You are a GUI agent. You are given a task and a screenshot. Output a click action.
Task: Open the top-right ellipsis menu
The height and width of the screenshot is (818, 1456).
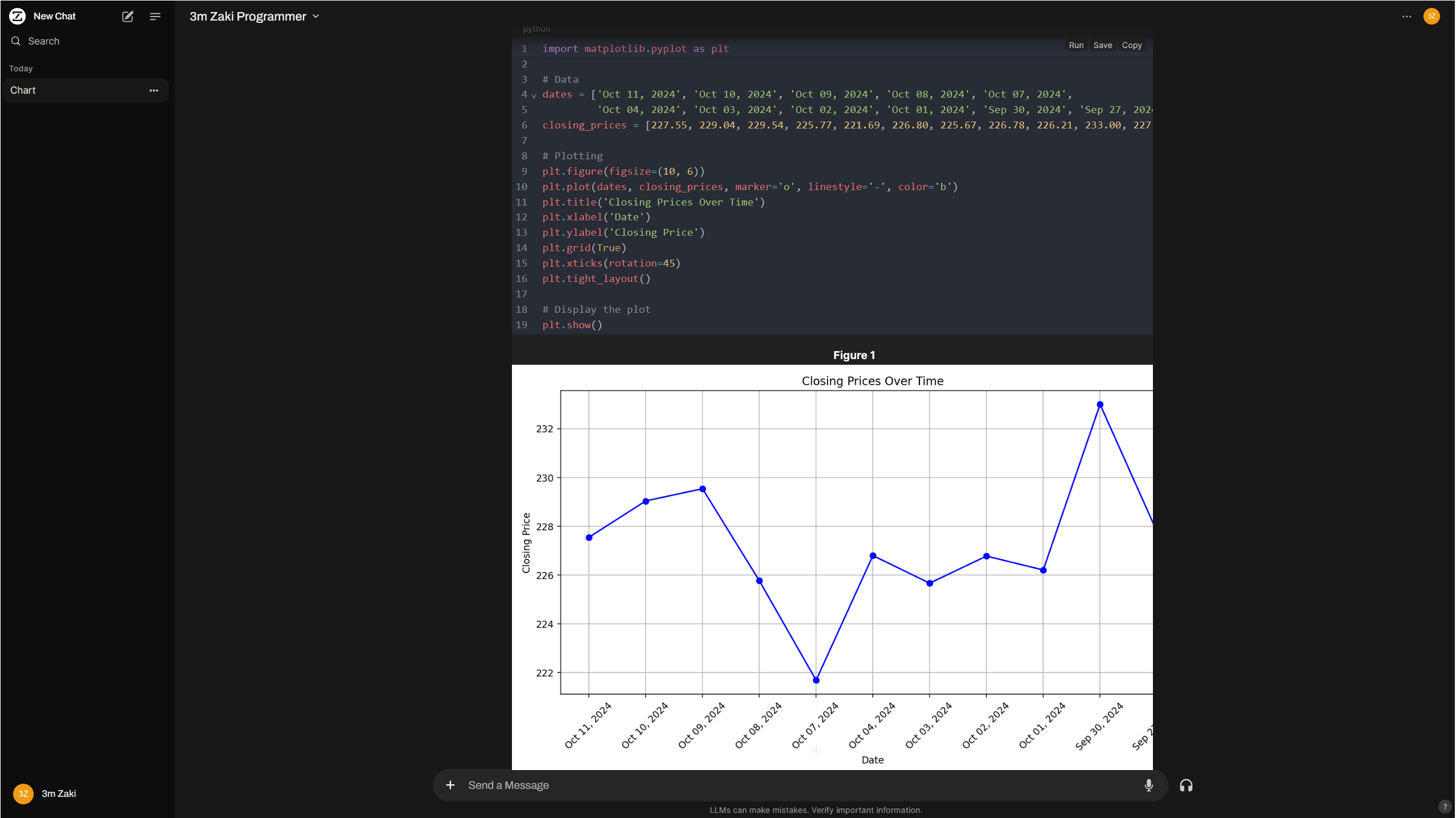pyautogui.click(x=1406, y=17)
